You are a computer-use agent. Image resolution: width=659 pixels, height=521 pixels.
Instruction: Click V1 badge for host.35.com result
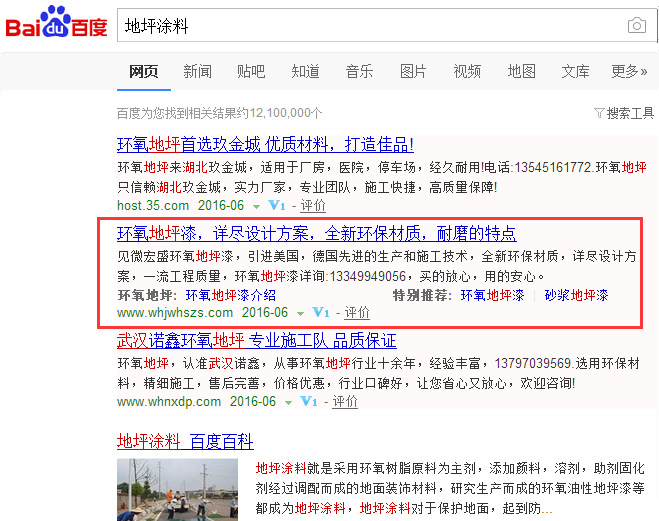277,205
